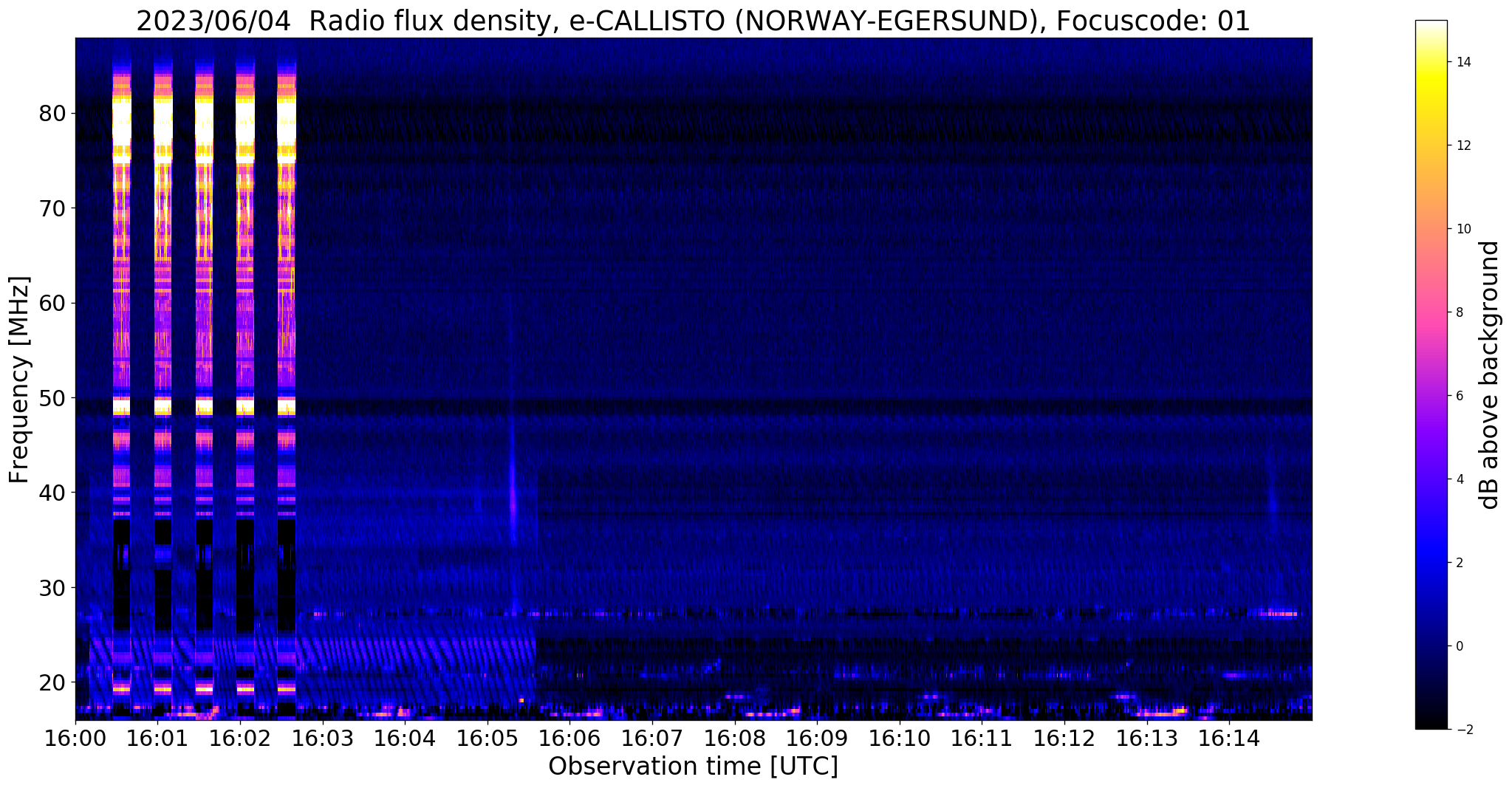Click the 'Observation time [UTC]' axis label

tap(693, 767)
